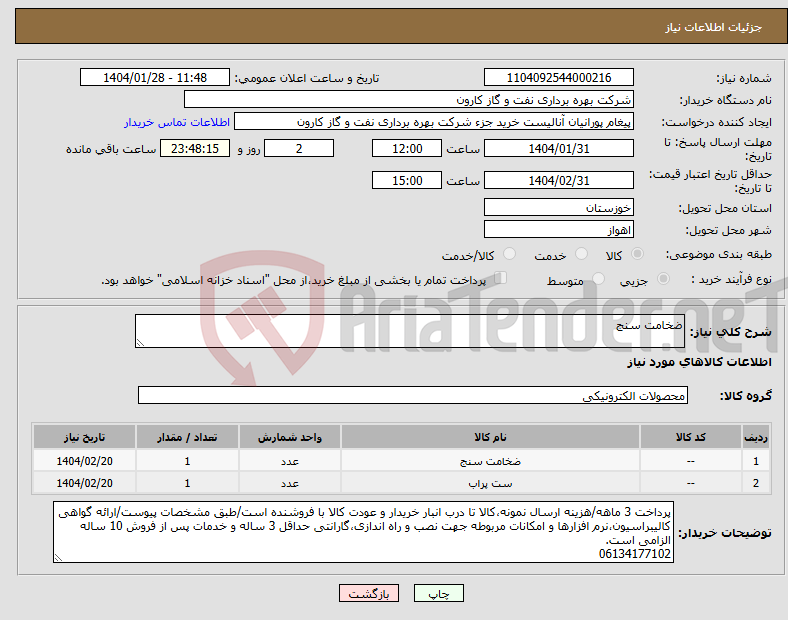Click the goods group field محصولات الکترونیکی

point(413,395)
